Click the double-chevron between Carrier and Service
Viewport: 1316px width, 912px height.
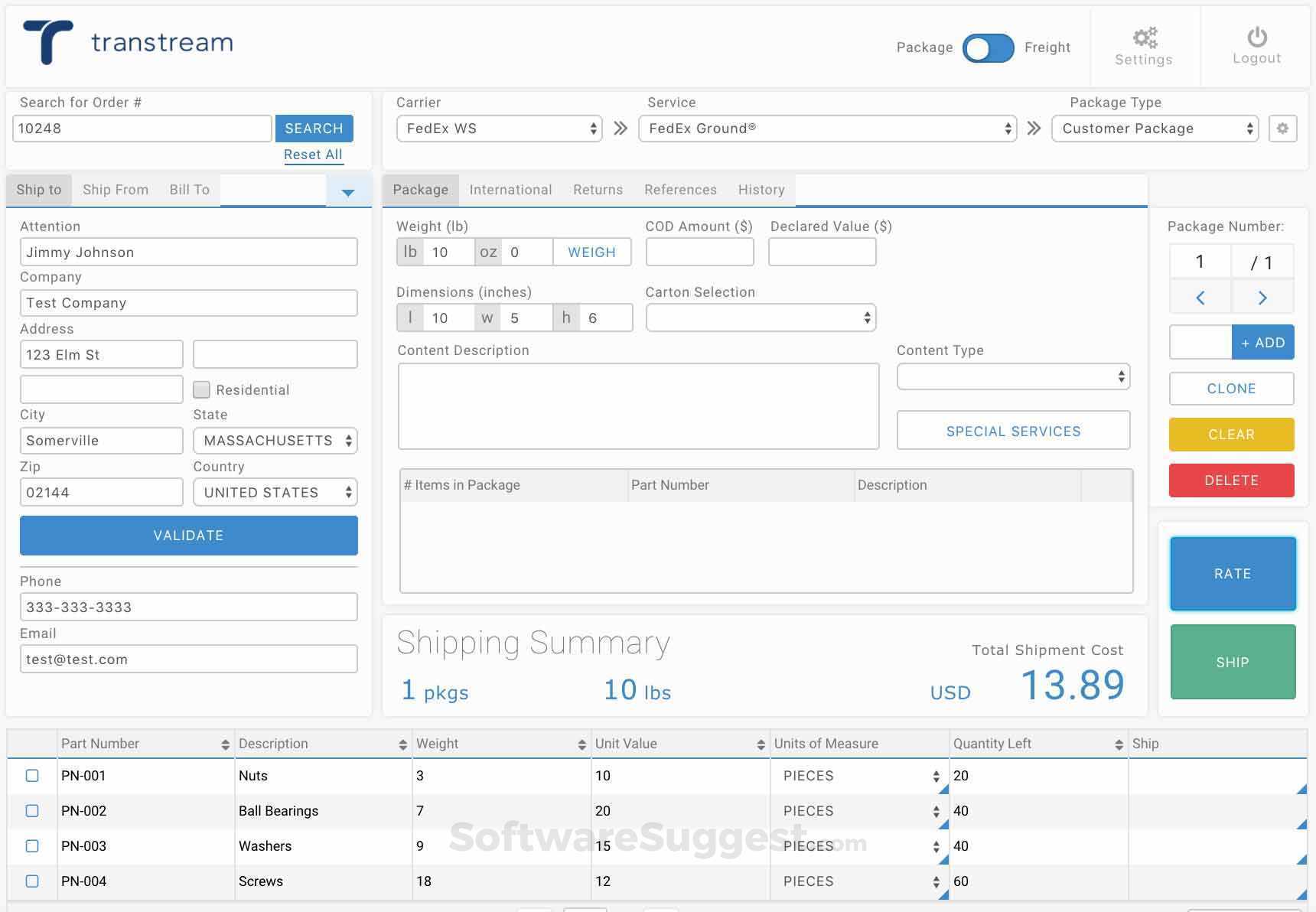[x=619, y=129]
